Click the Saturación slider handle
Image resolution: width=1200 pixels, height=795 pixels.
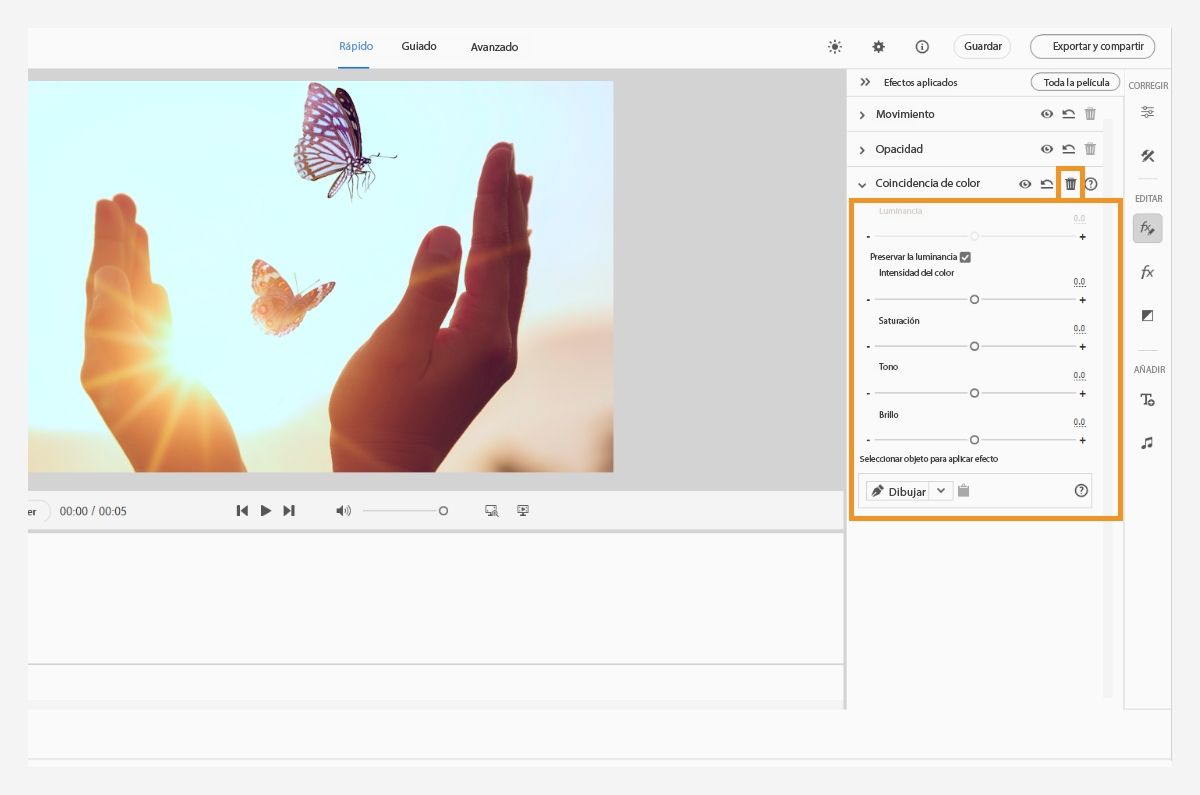point(974,346)
